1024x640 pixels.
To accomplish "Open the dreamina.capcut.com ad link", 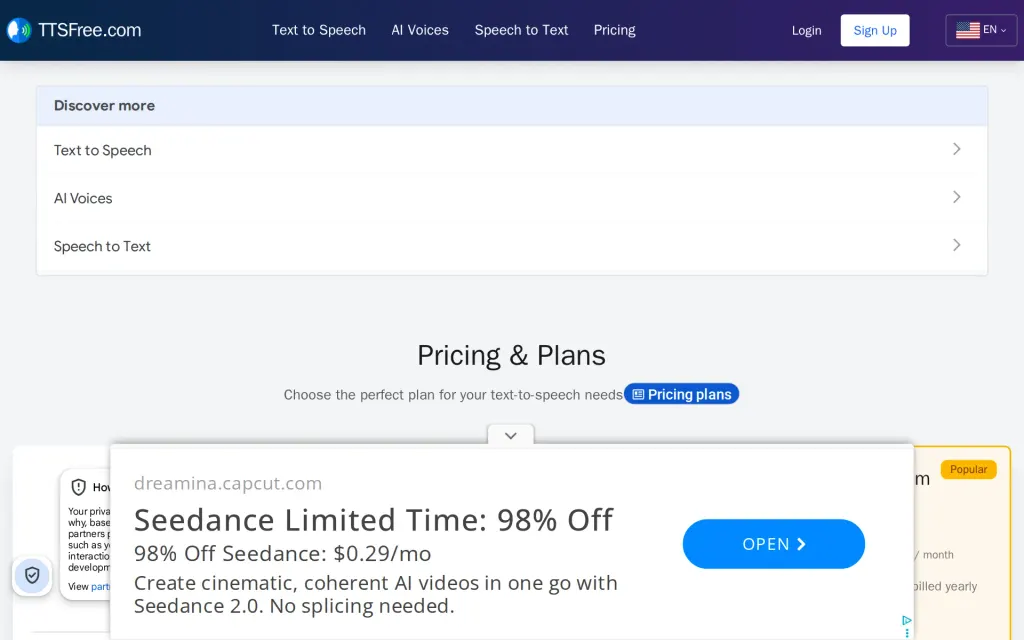I will point(228,483).
